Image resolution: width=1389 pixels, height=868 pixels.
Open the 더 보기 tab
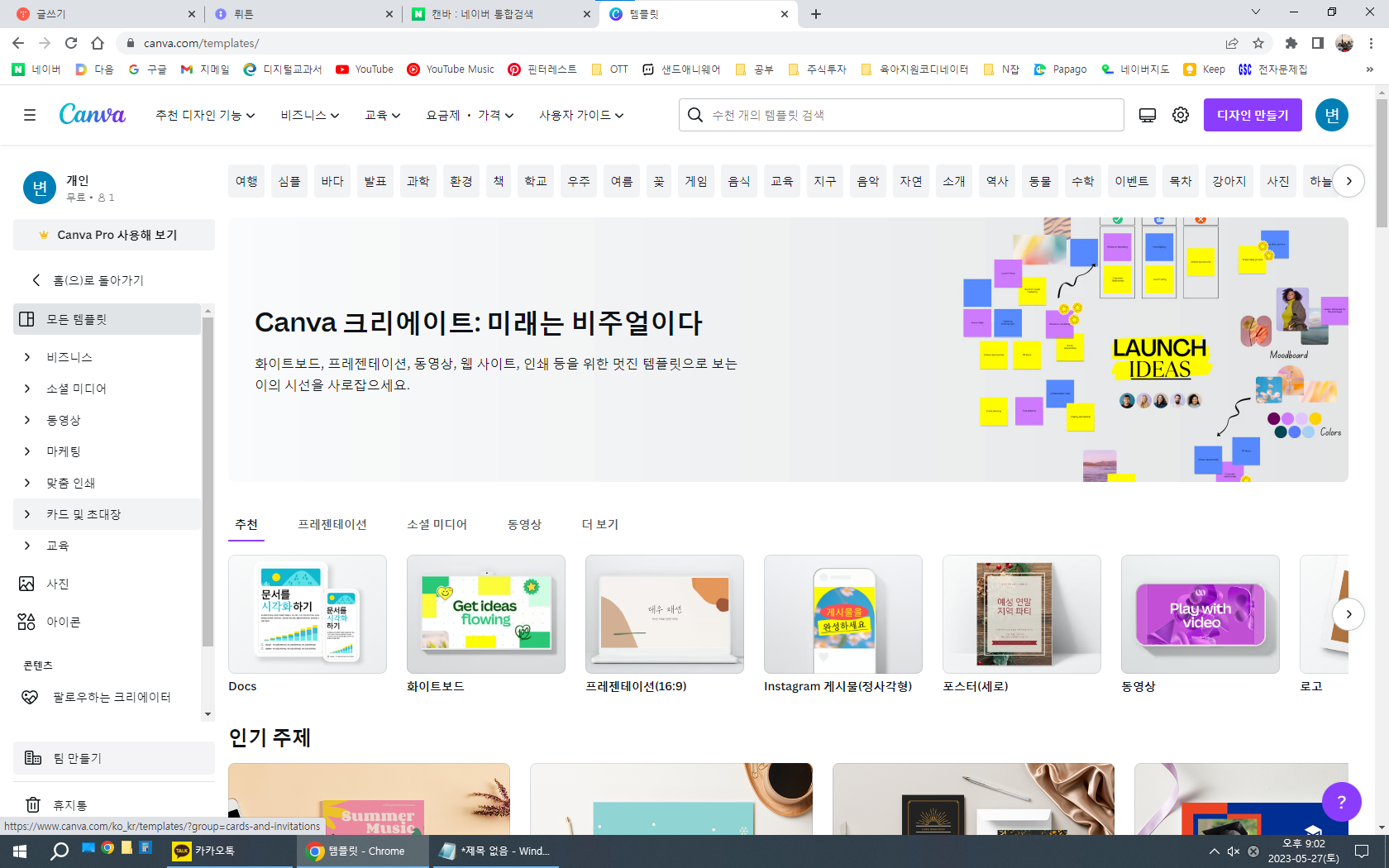(600, 524)
